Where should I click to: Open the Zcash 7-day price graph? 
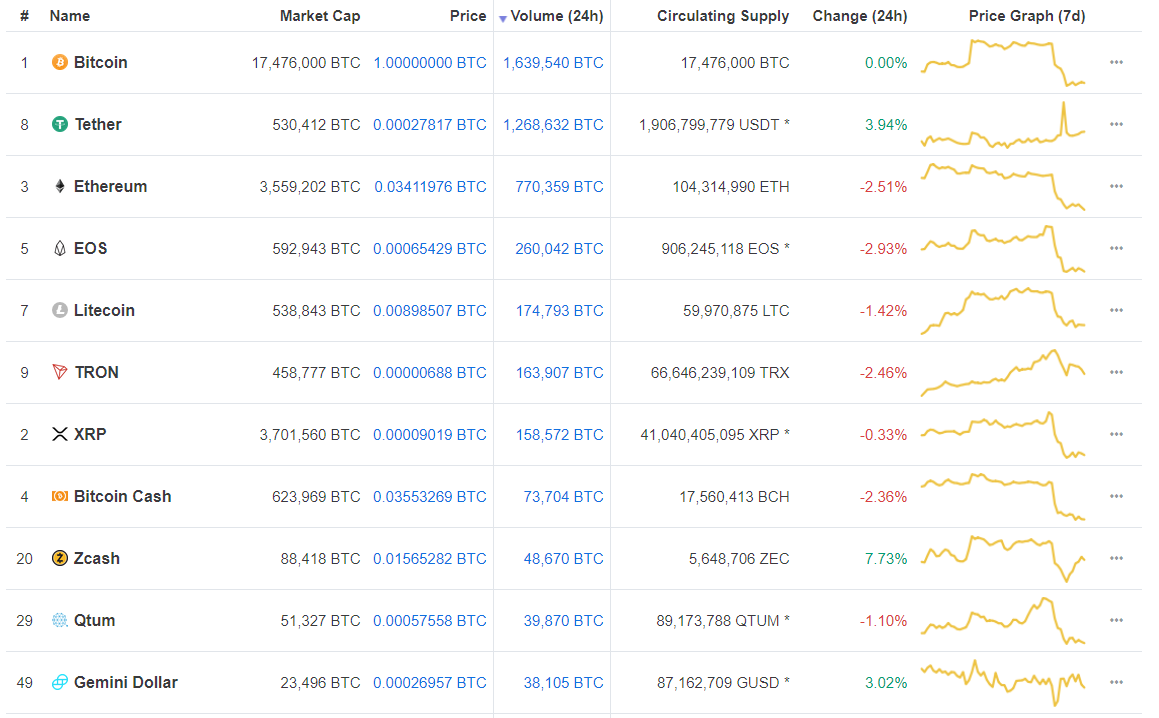1003,558
